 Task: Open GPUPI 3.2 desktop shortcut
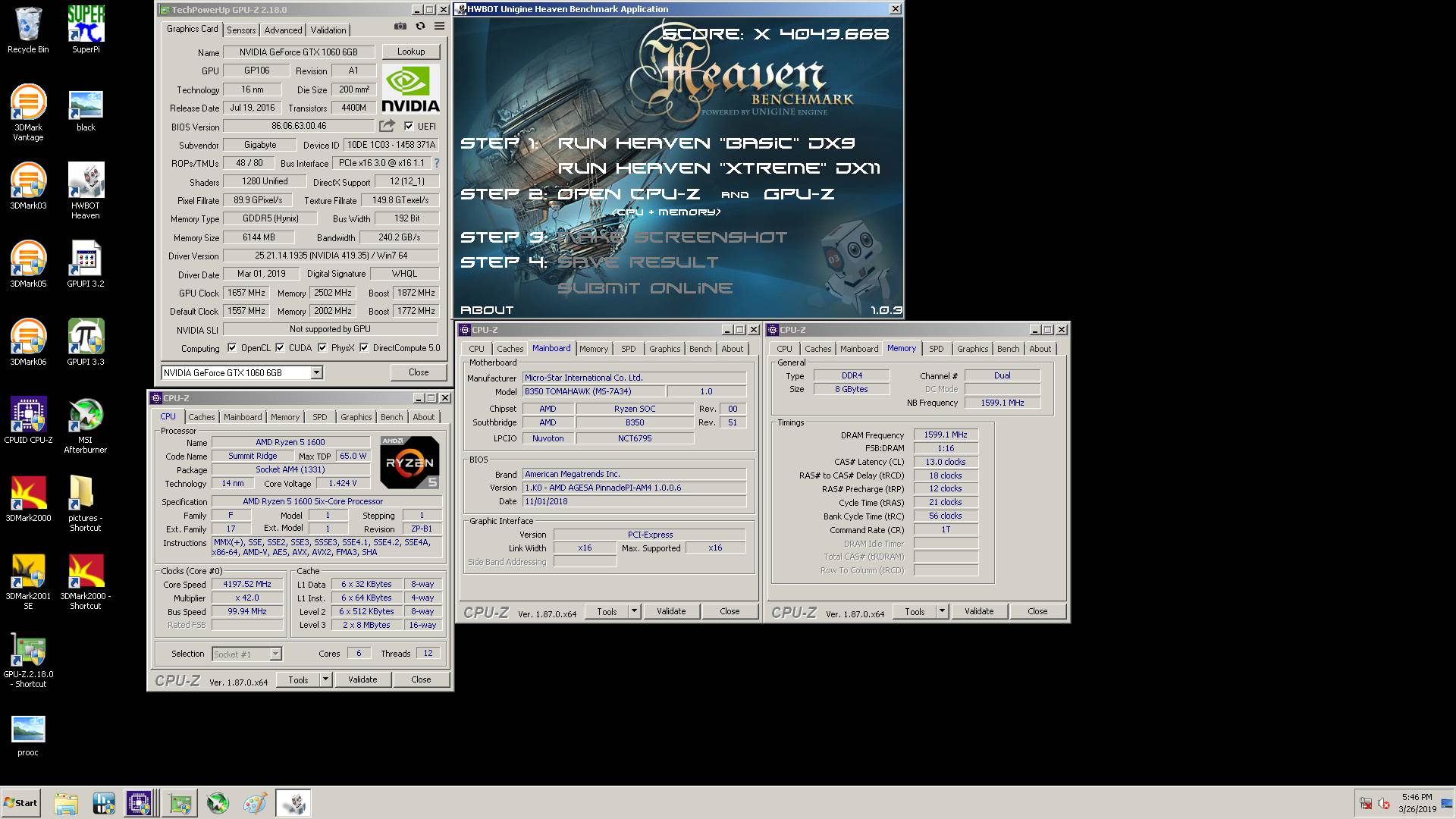coord(86,264)
